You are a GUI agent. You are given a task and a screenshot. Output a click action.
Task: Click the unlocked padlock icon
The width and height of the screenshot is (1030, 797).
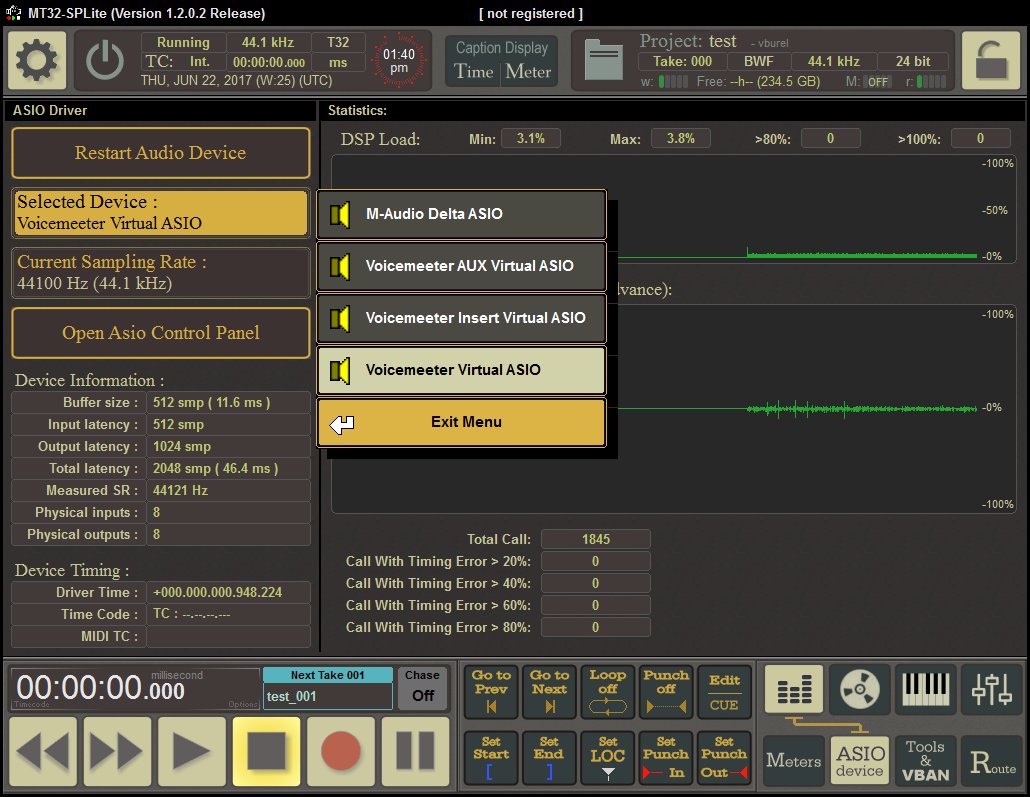pyautogui.click(x=992, y=60)
